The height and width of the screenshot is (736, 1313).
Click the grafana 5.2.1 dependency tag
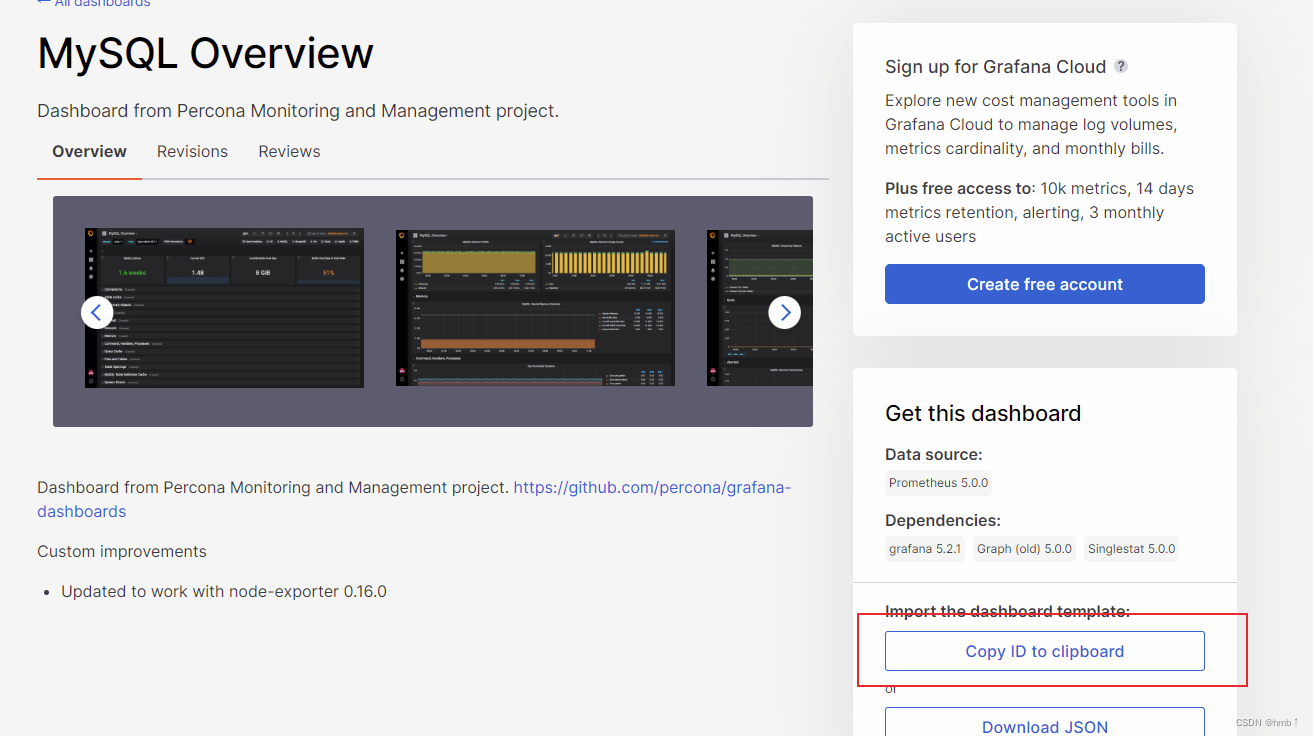click(x=925, y=549)
